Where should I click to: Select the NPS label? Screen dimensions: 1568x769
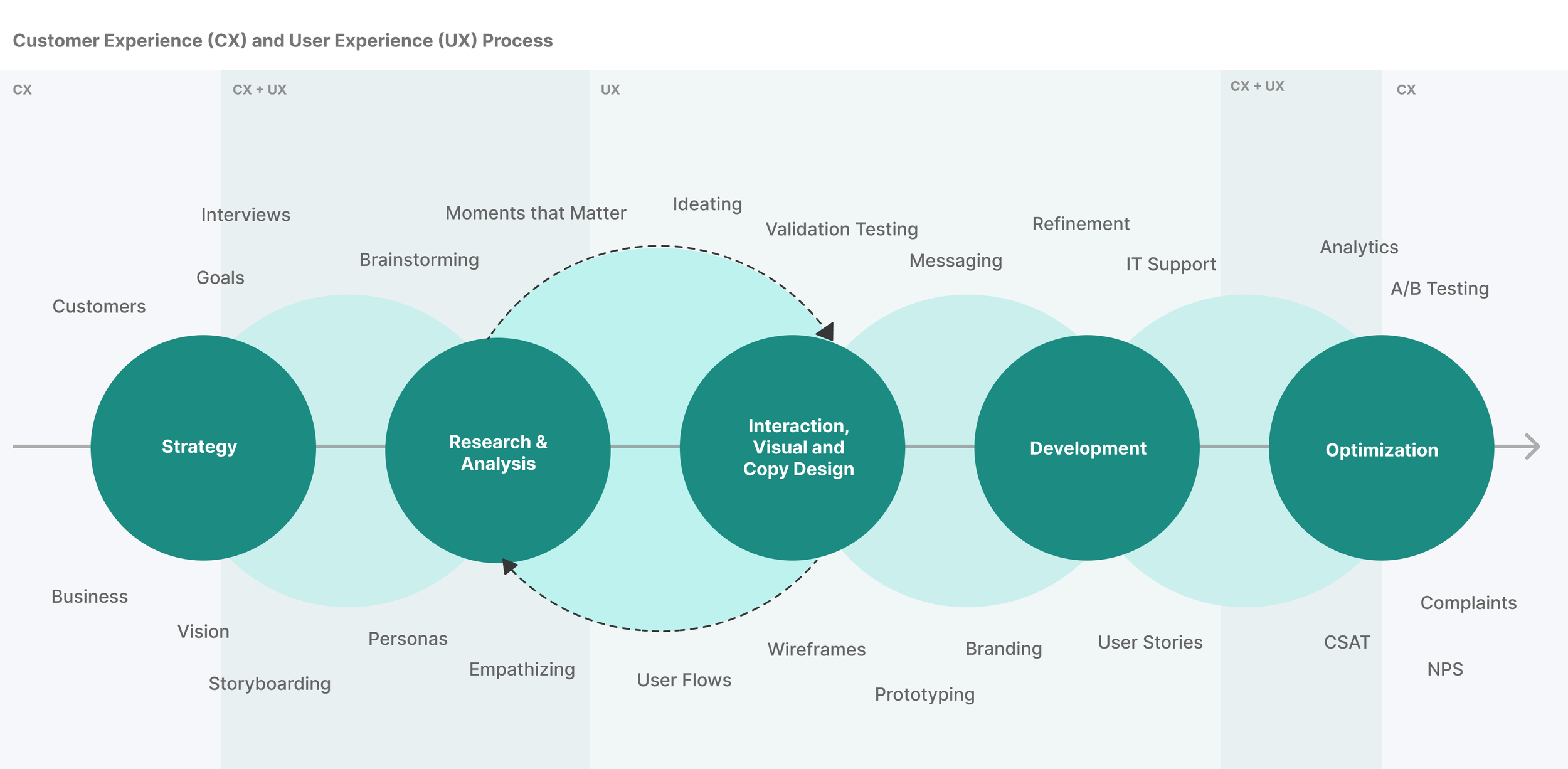point(1444,669)
